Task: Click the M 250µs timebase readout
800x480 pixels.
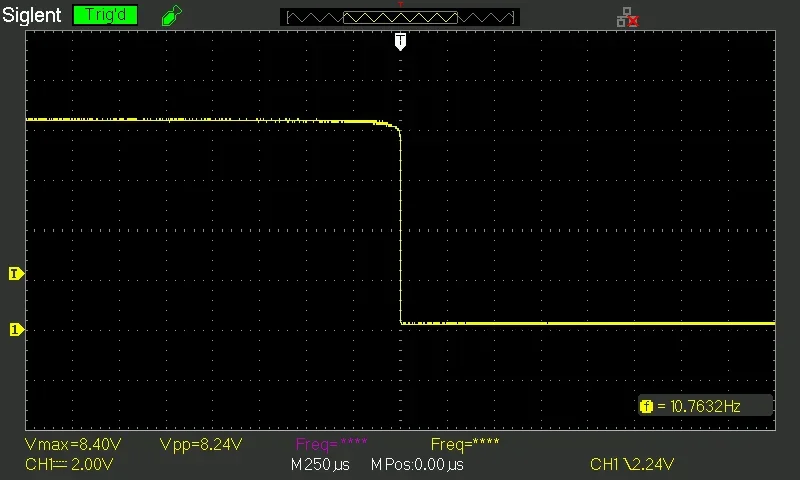Action: coord(320,465)
